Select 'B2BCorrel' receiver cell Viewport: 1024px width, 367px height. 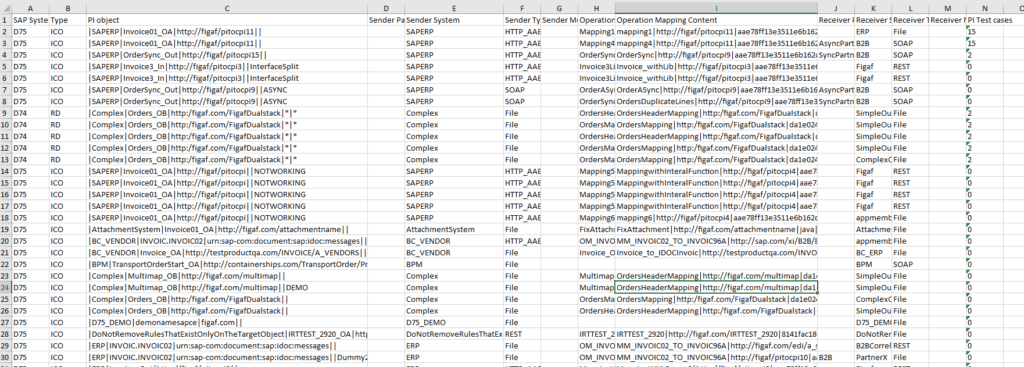point(873,345)
